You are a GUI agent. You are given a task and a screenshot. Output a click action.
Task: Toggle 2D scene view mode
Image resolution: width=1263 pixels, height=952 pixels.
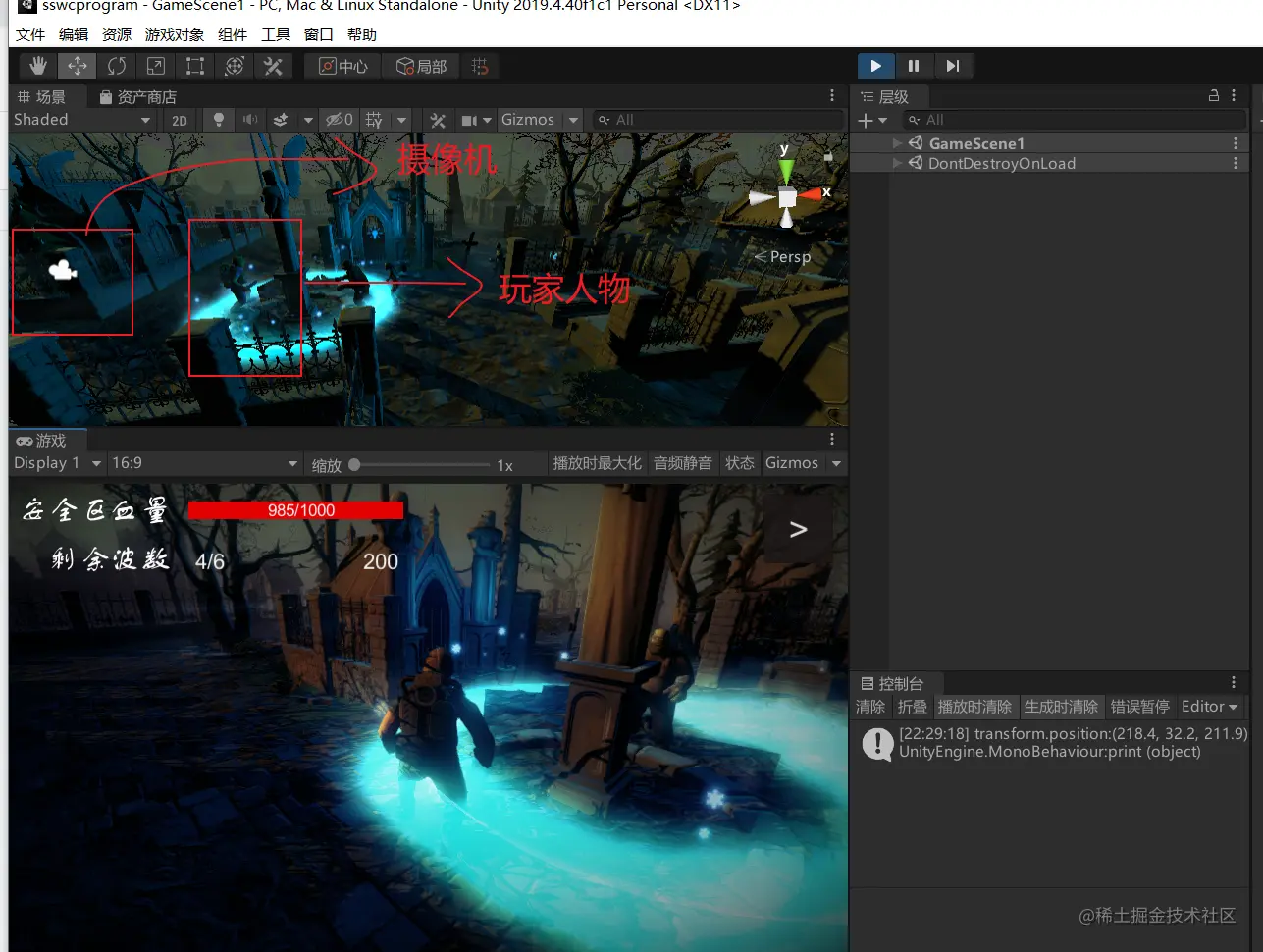(179, 120)
